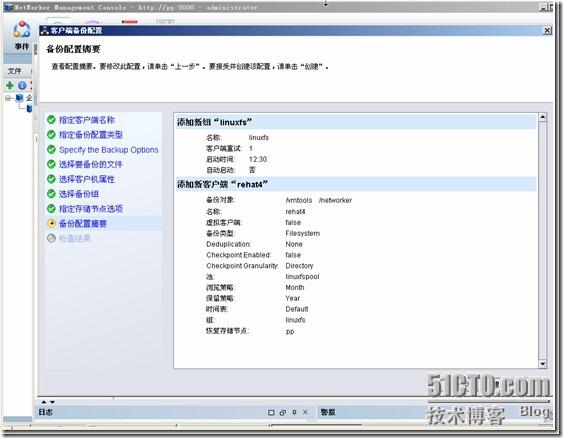
Task: Click the Checkpoint Granularity value Directory
Action: click(x=299, y=266)
